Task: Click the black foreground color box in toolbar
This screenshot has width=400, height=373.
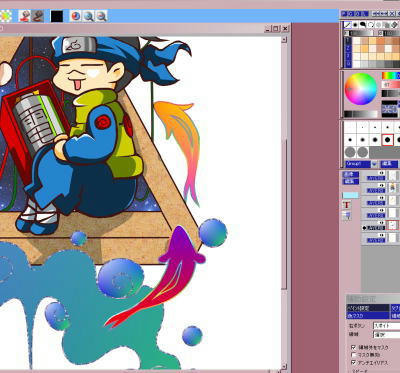Action: [57, 16]
